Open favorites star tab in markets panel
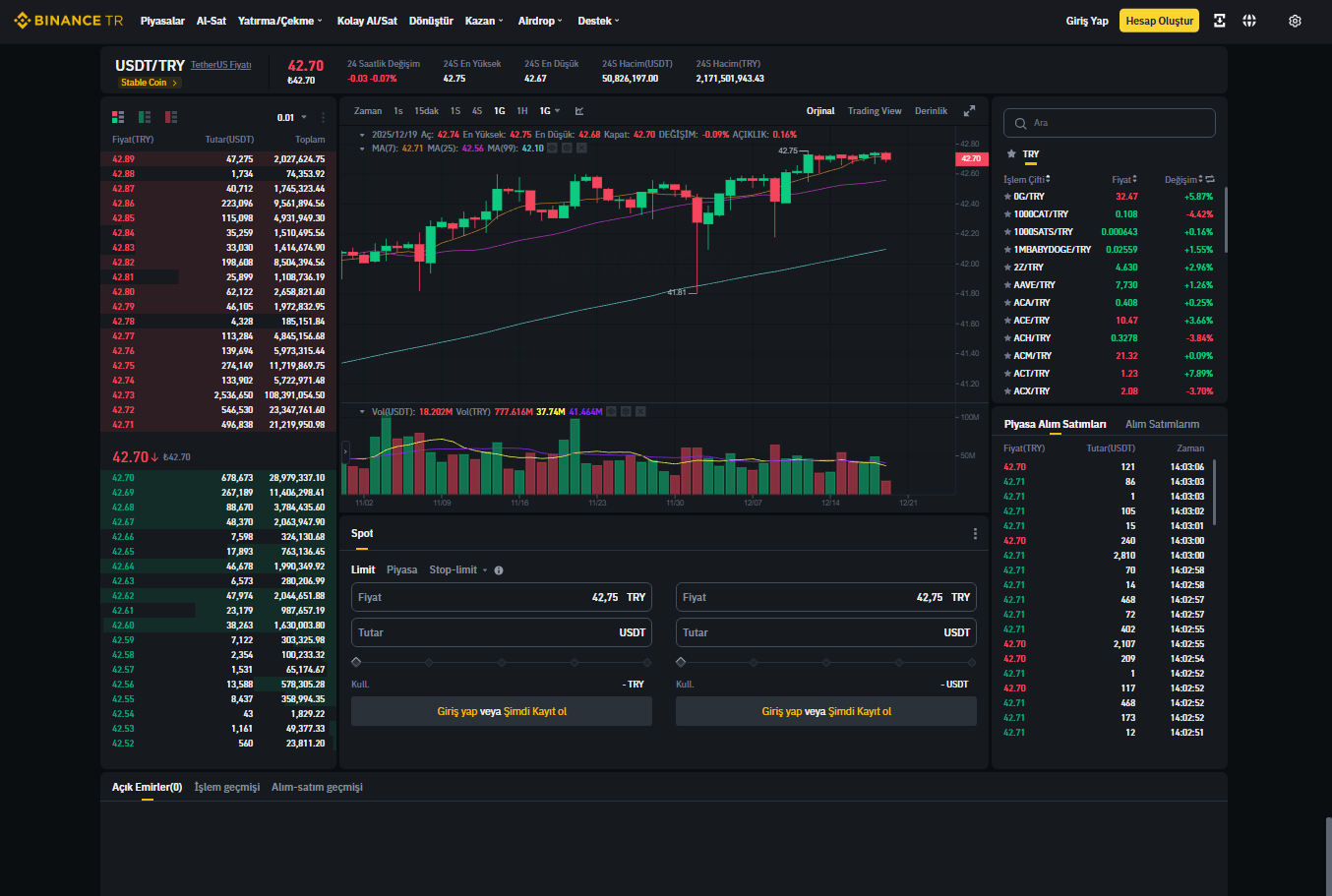The height and width of the screenshot is (896, 1332). (1011, 154)
